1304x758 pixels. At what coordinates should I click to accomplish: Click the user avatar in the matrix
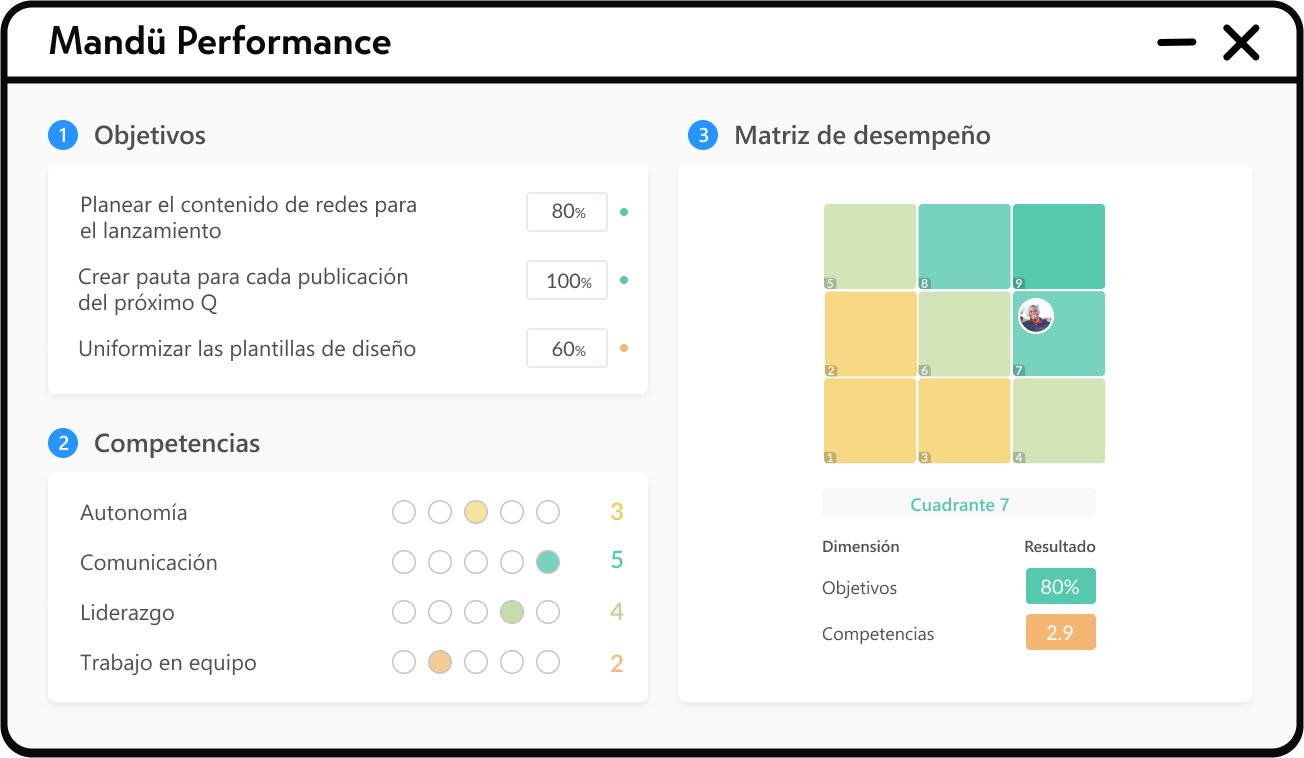pos(1036,317)
